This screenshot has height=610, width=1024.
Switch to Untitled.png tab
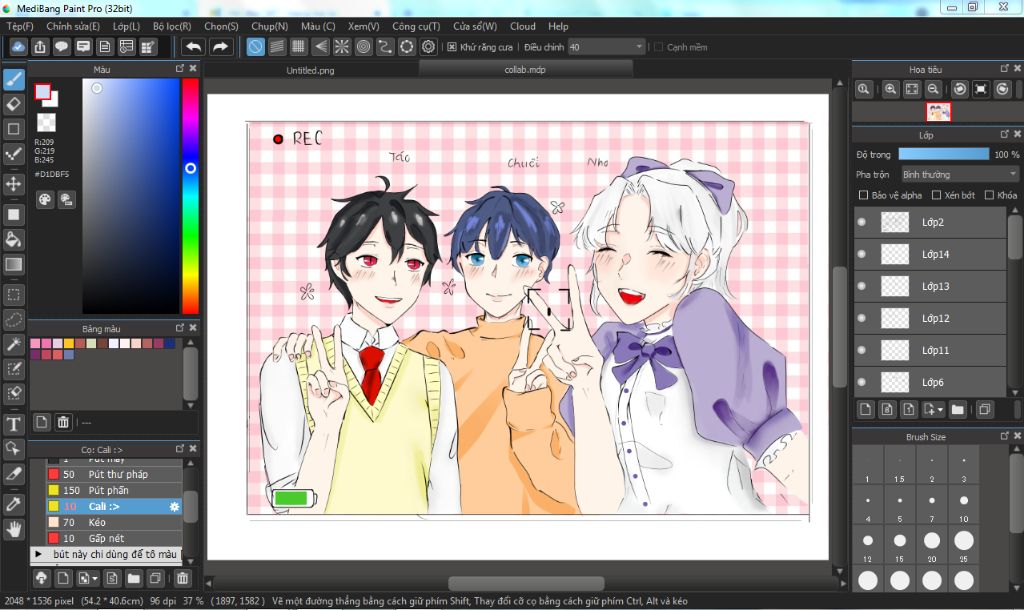(310, 70)
